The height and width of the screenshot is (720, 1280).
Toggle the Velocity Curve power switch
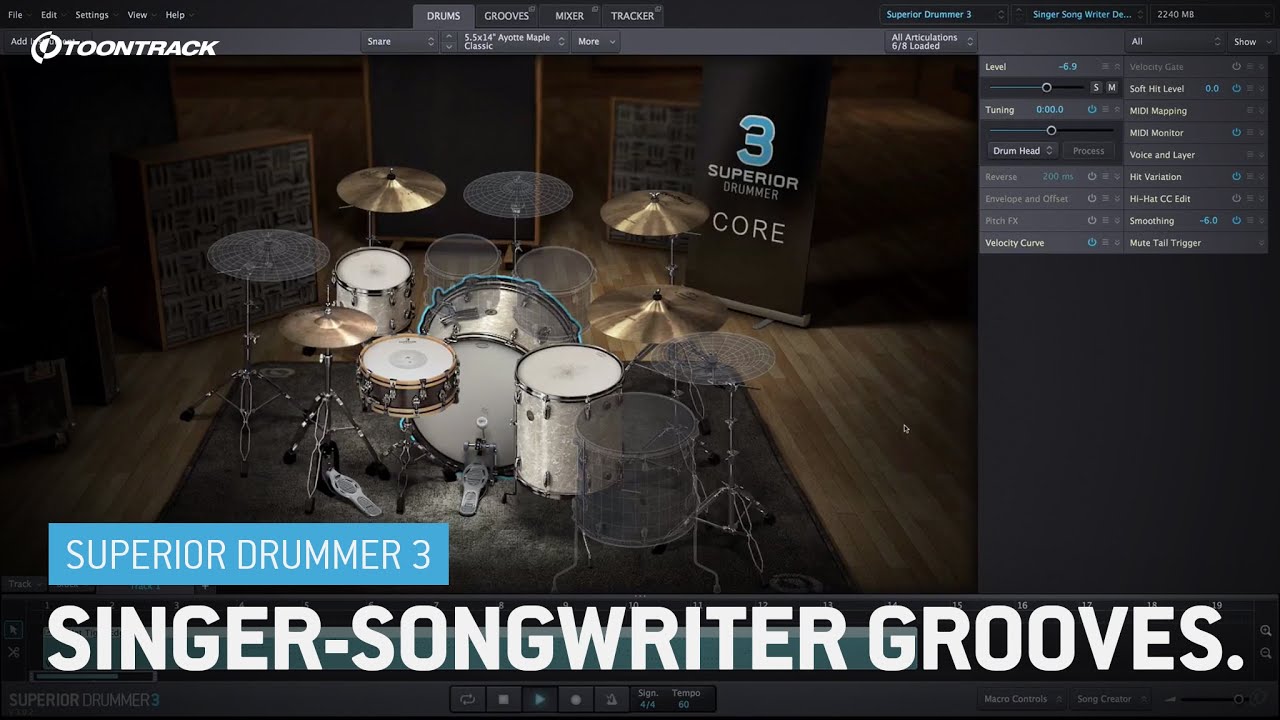tap(1092, 243)
